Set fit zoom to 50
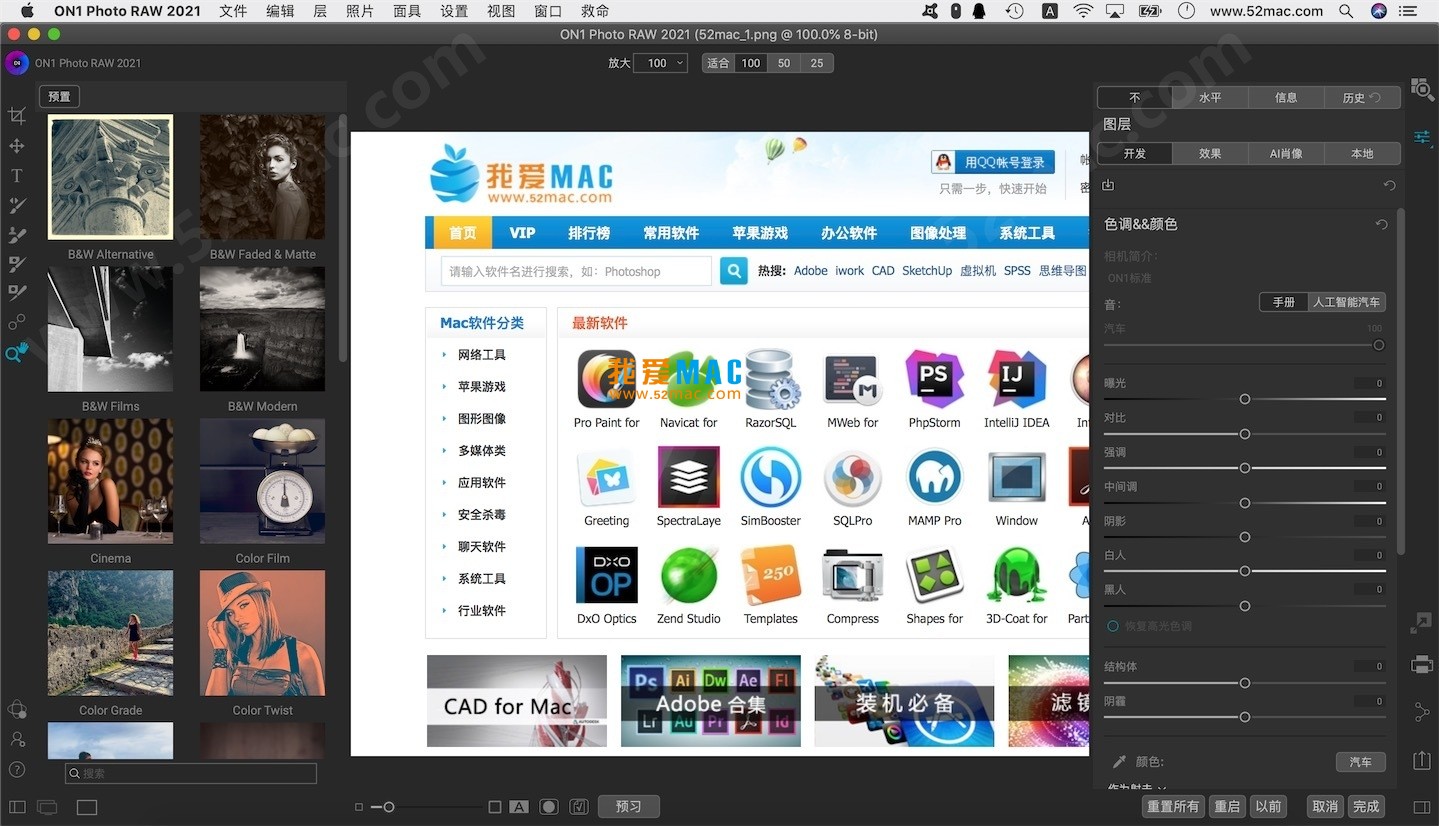Viewport: 1439px width, 826px height. tap(784, 63)
